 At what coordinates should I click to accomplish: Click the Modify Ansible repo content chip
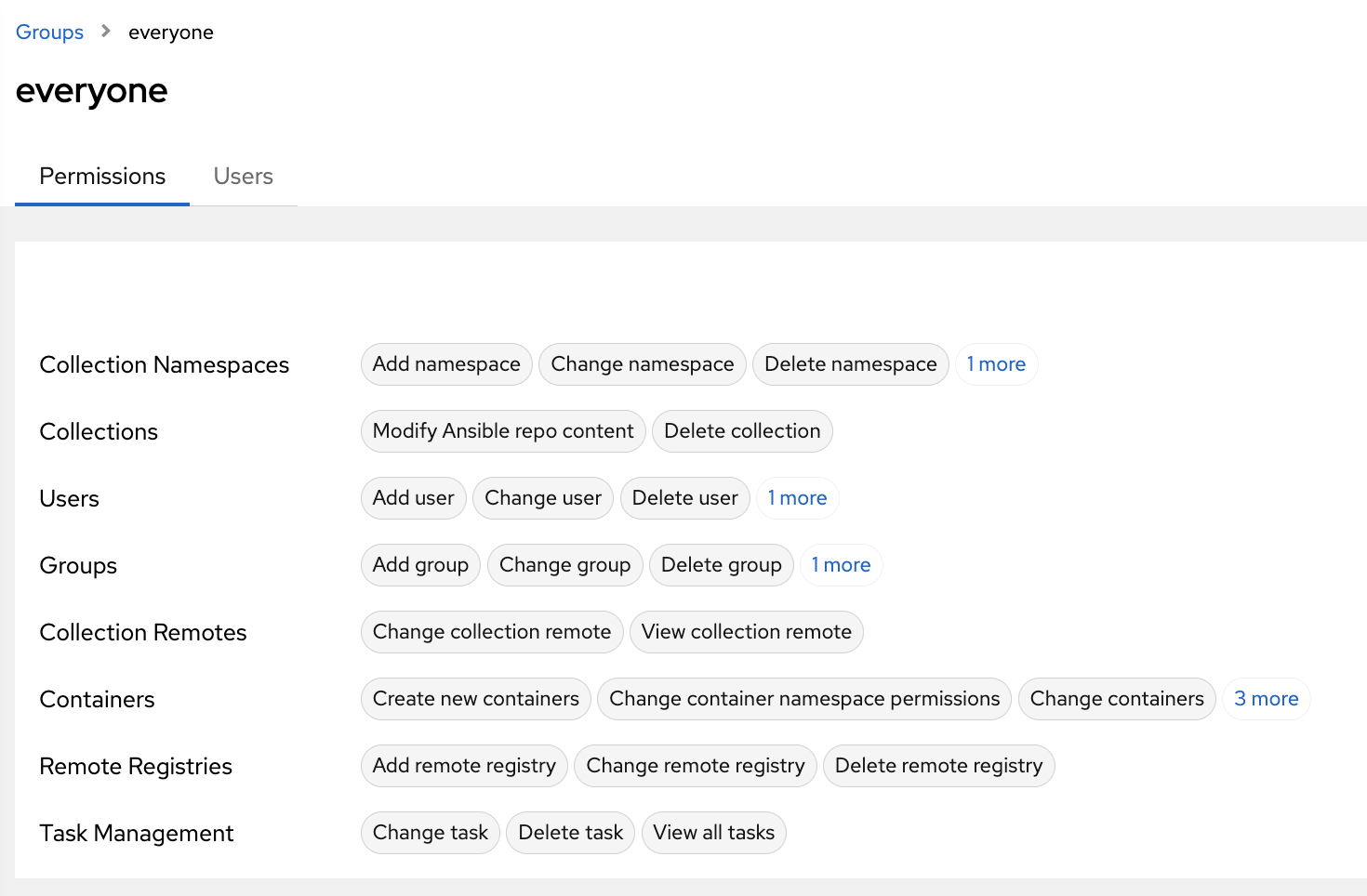[503, 431]
